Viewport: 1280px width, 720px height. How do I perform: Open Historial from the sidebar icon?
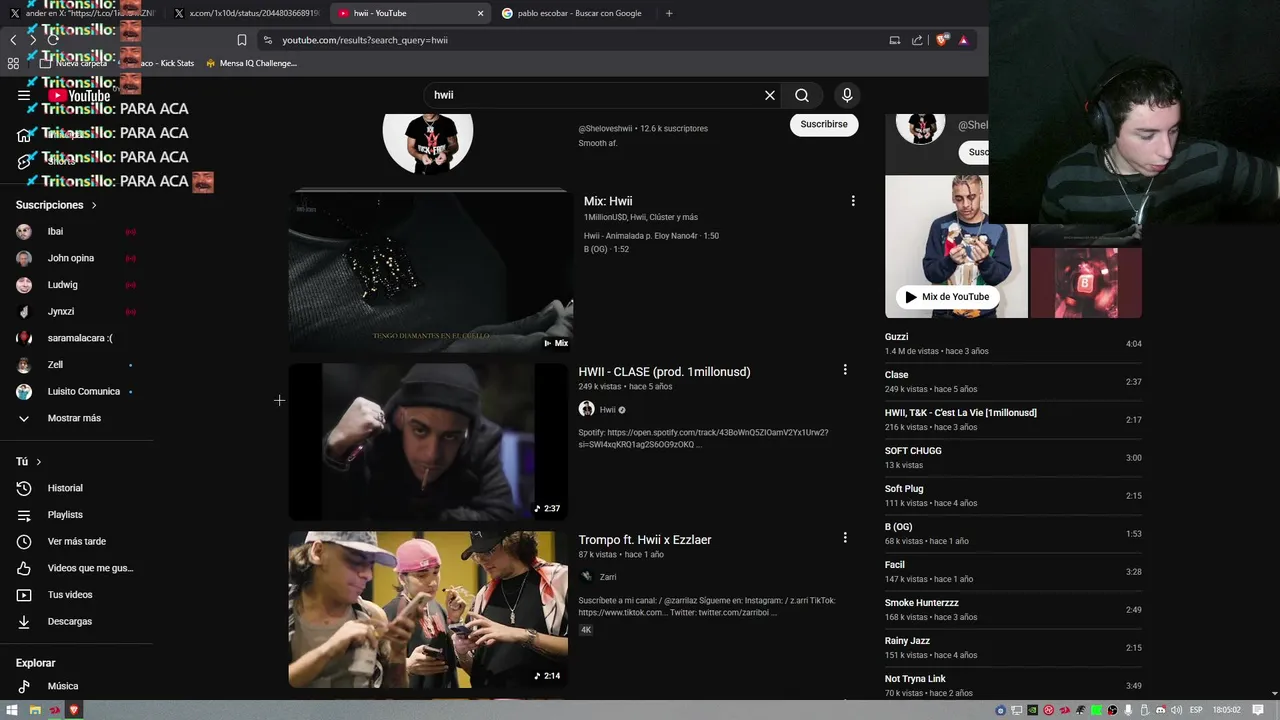pyautogui.click(x=24, y=488)
